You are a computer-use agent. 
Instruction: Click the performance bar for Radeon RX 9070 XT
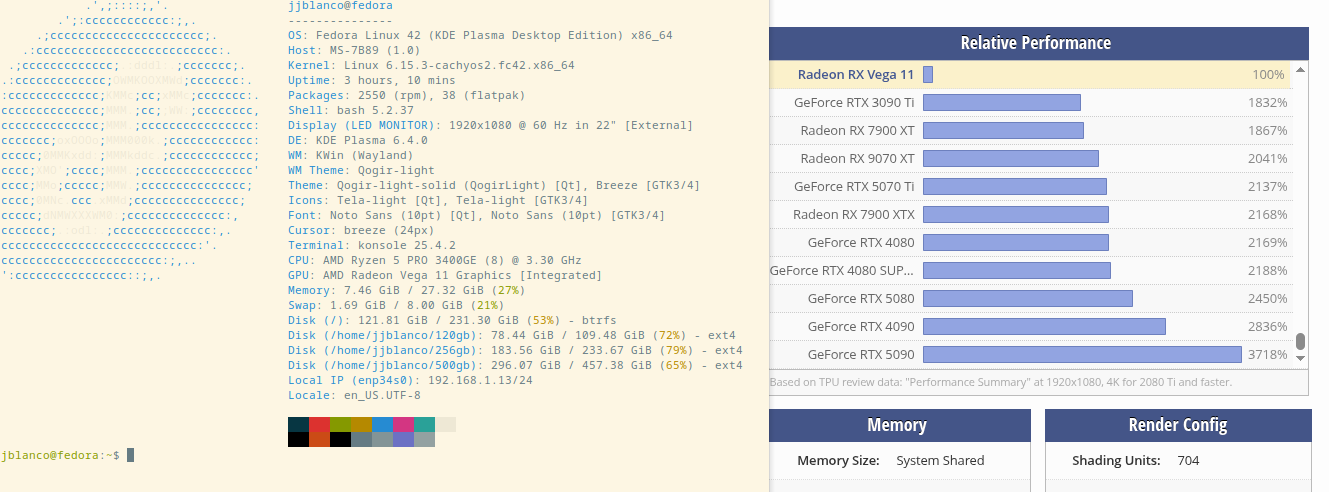coord(1011,158)
